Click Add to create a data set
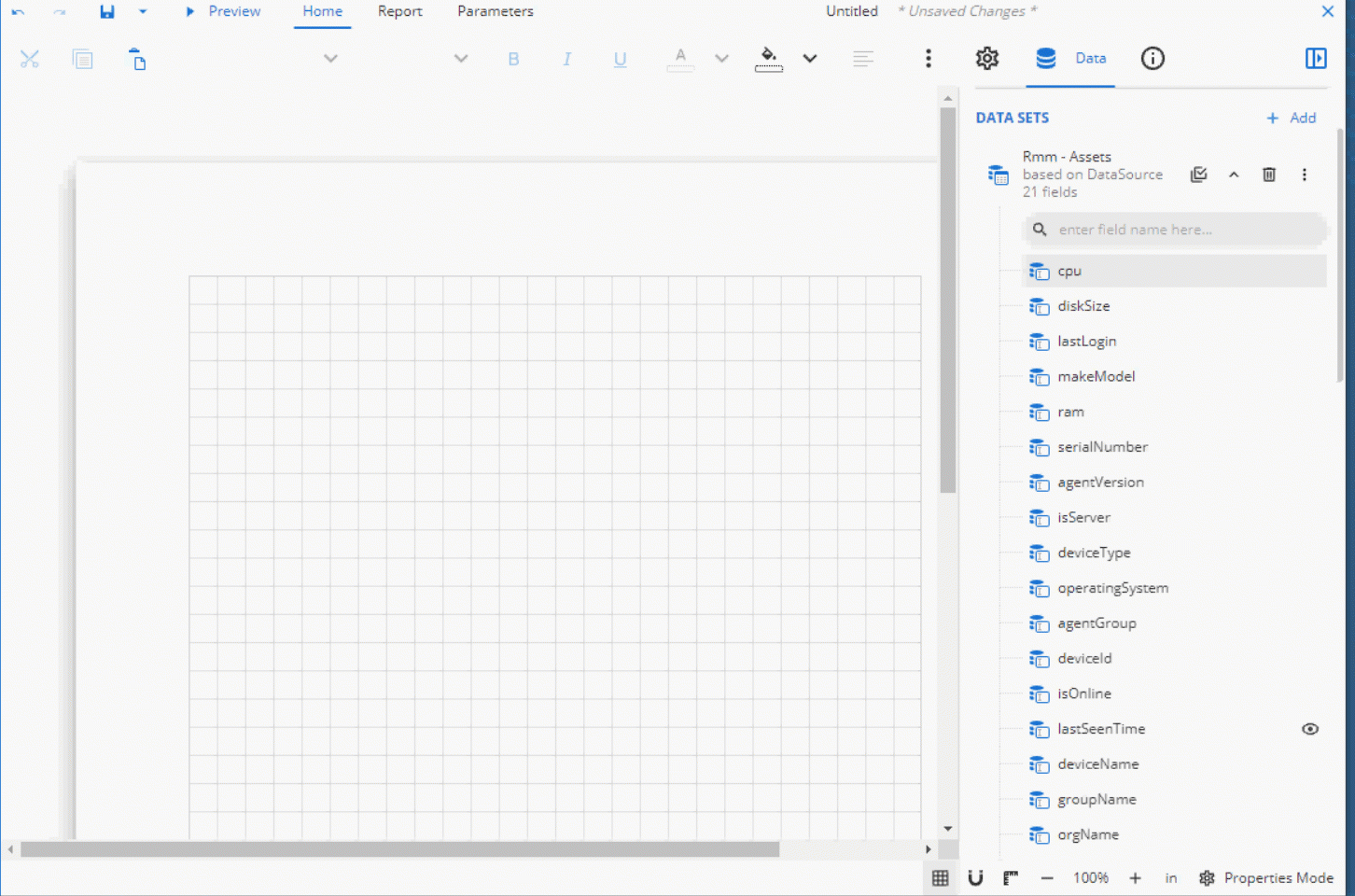The height and width of the screenshot is (896, 1355). 1292,118
